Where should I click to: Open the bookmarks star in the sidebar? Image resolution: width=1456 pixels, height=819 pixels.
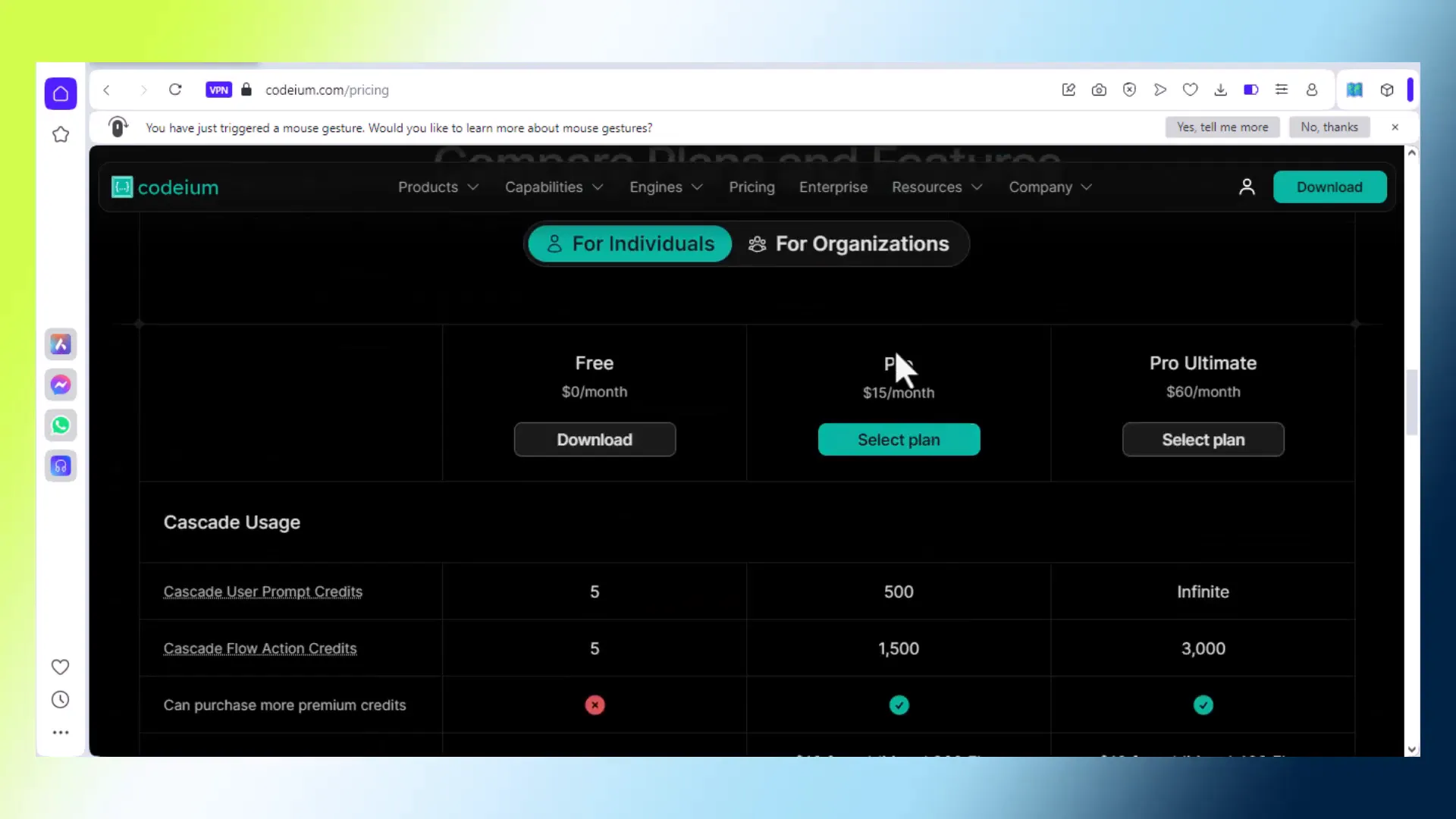pos(61,135)
